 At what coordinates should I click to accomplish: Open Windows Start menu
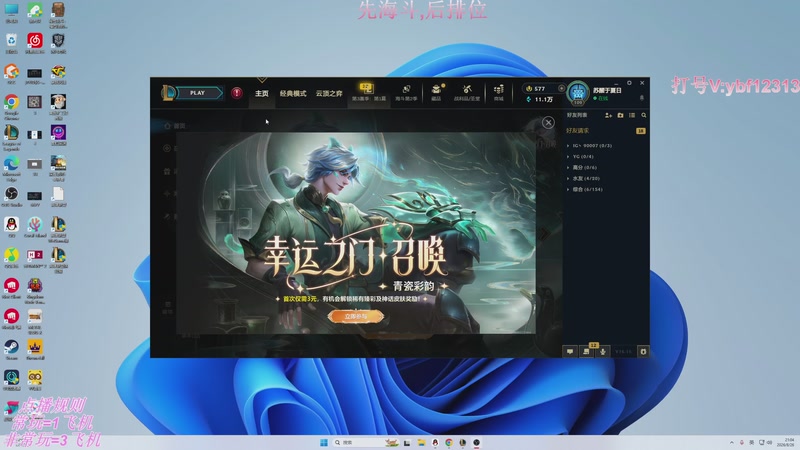click(323, 442)
